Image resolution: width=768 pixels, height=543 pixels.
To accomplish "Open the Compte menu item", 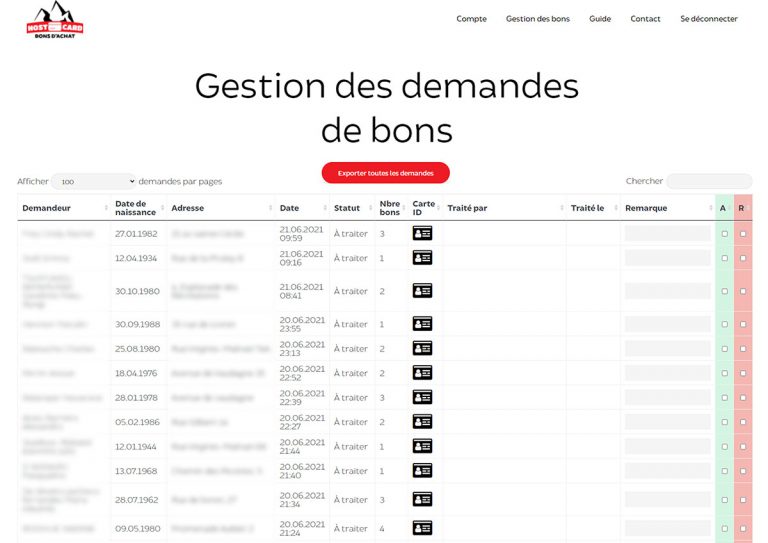I will (x=471, y=19).
